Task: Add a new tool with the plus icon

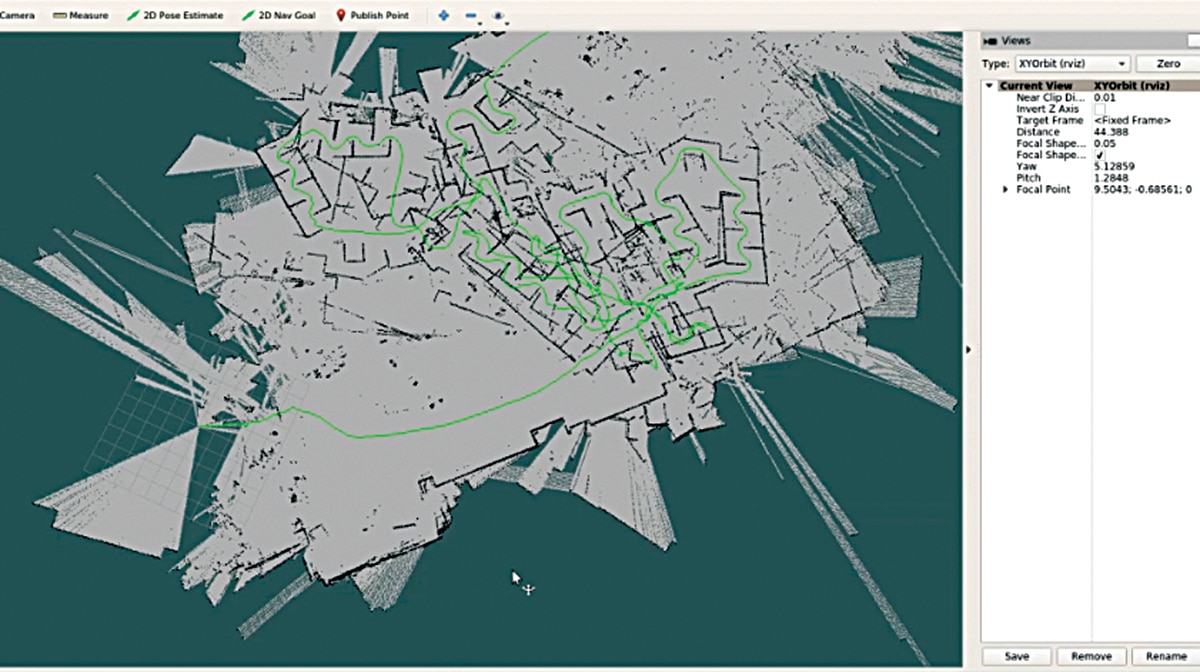Action: click(441, 15)
